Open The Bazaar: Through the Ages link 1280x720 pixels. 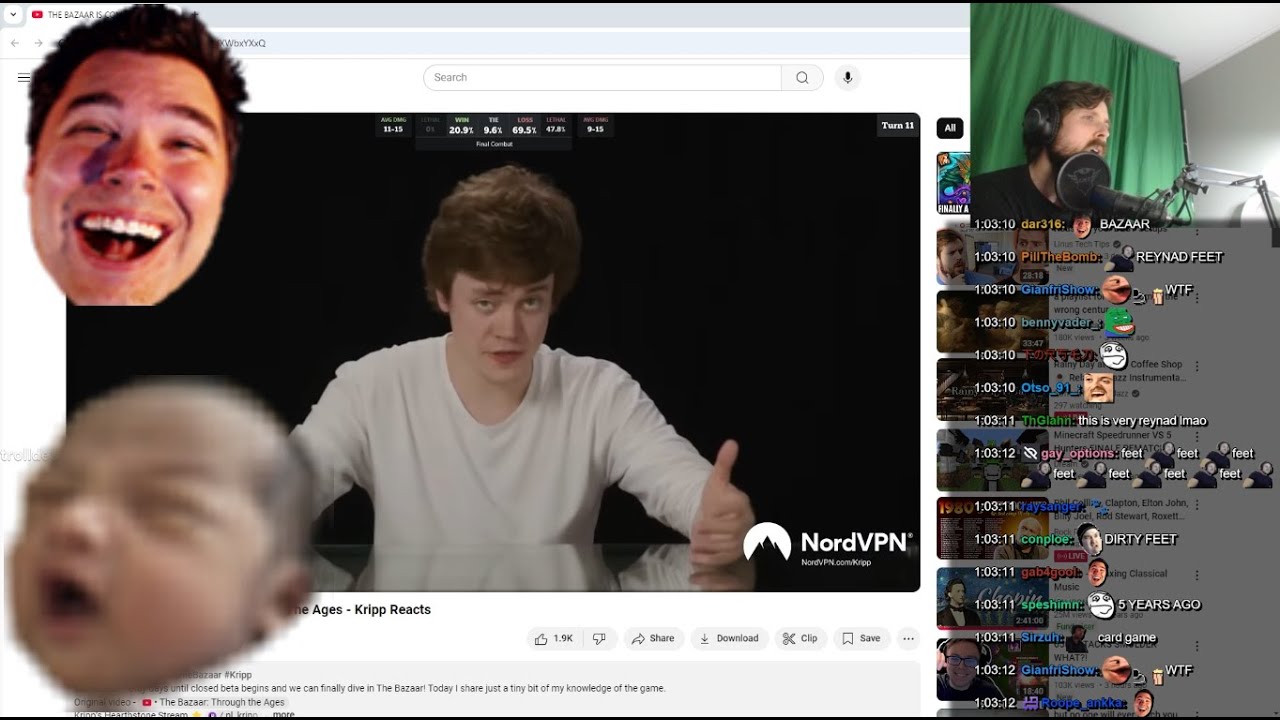click(220, 702)
